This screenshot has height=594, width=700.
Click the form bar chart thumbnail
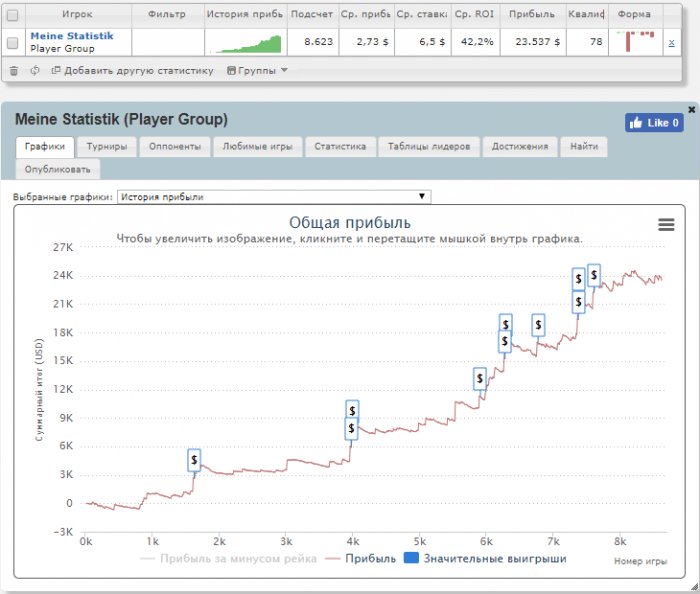click(x=634, y=42)
